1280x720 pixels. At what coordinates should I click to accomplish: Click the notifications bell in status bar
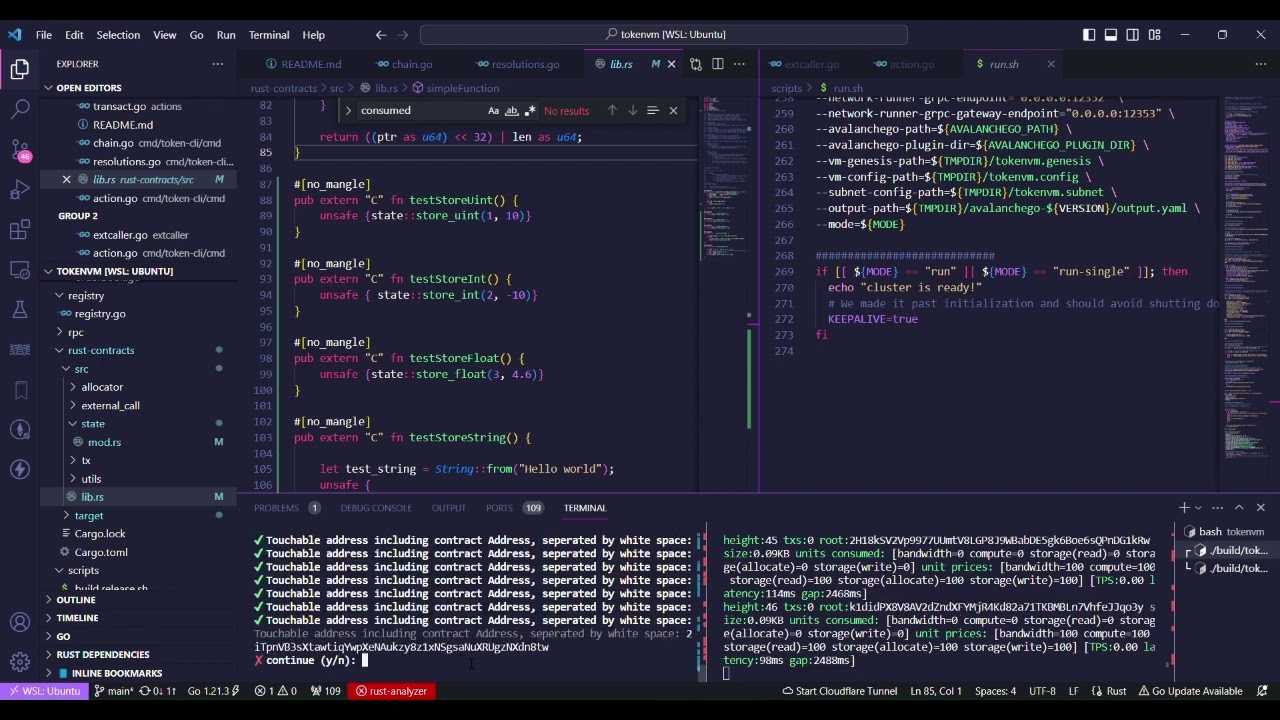(x=1261, y=691)
